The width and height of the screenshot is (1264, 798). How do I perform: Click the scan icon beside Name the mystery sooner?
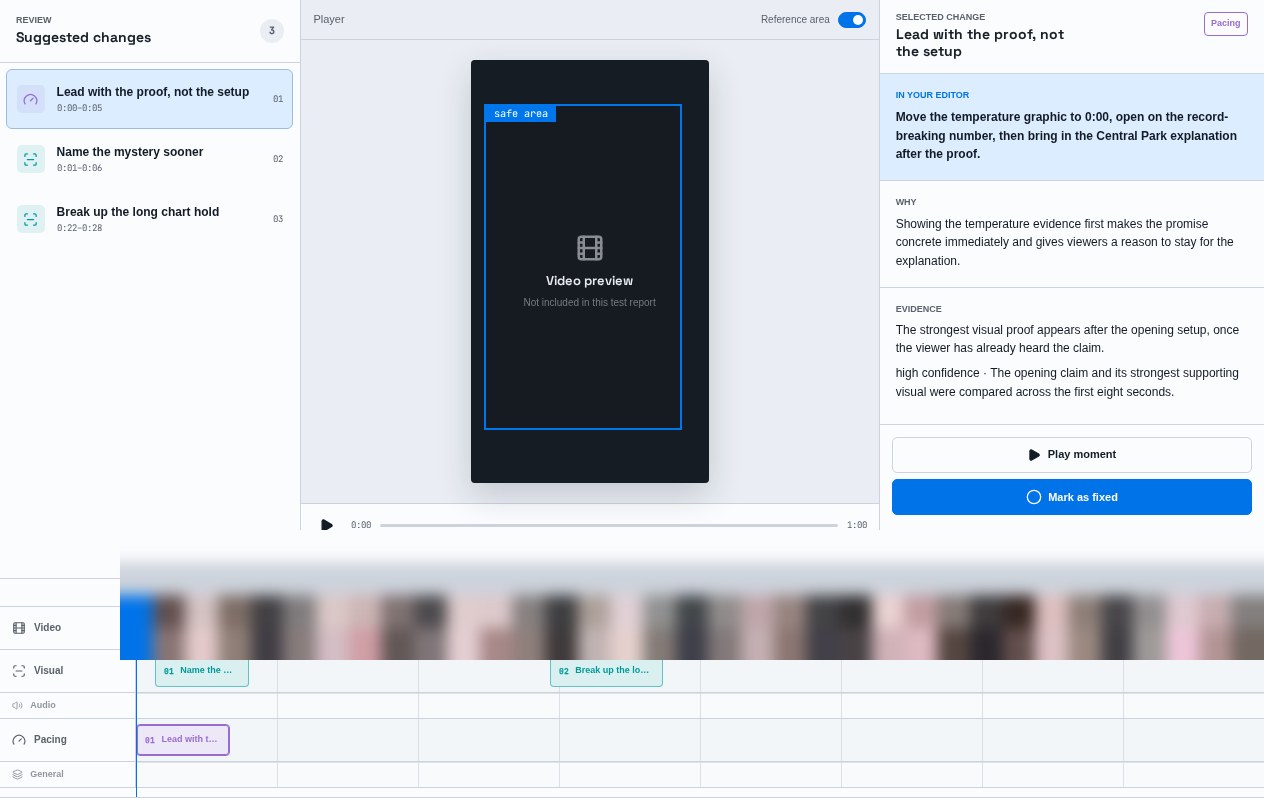(x=31, y=159)
